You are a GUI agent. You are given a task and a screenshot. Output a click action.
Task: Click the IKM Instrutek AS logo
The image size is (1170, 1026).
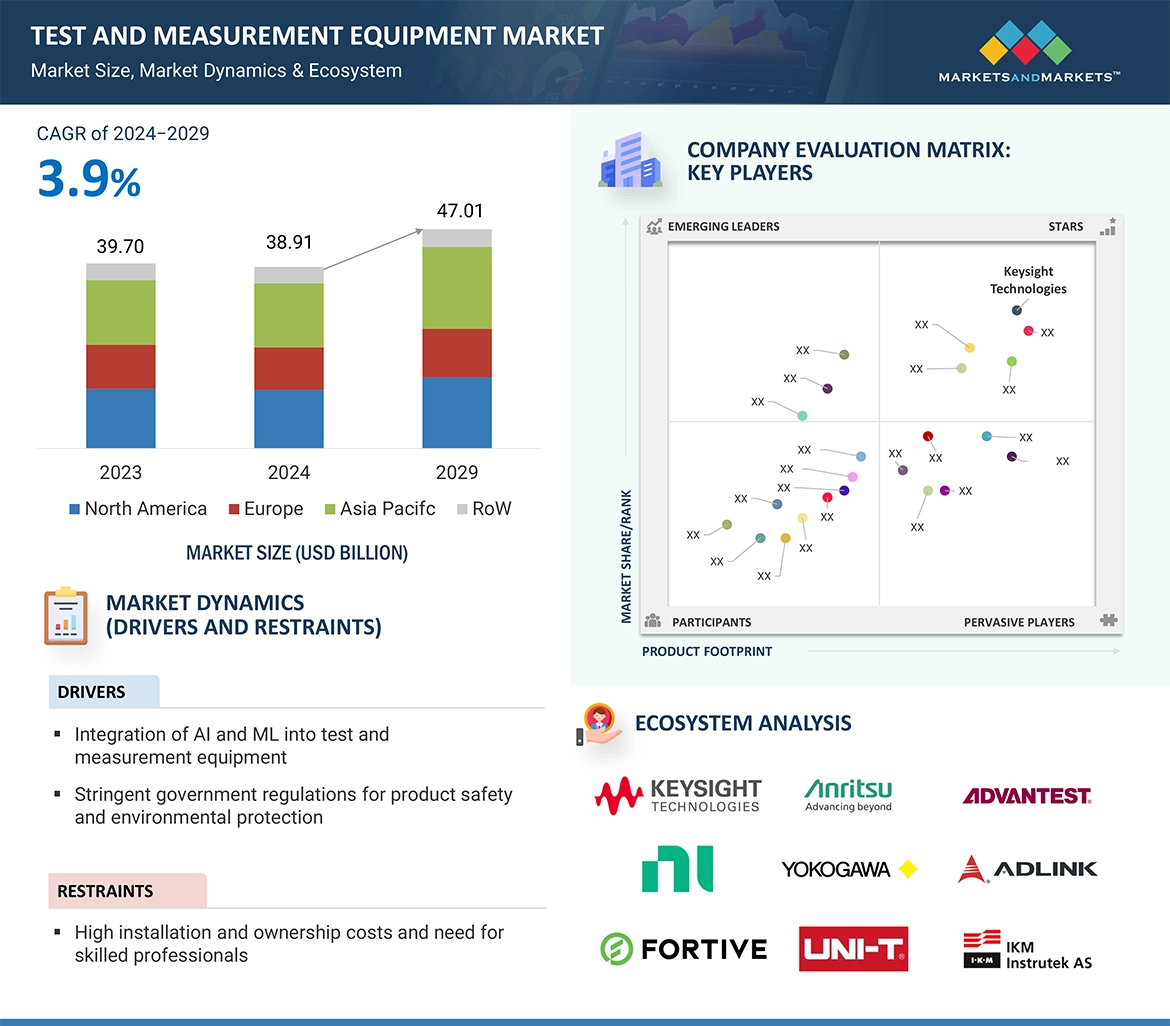[1027, 950]
